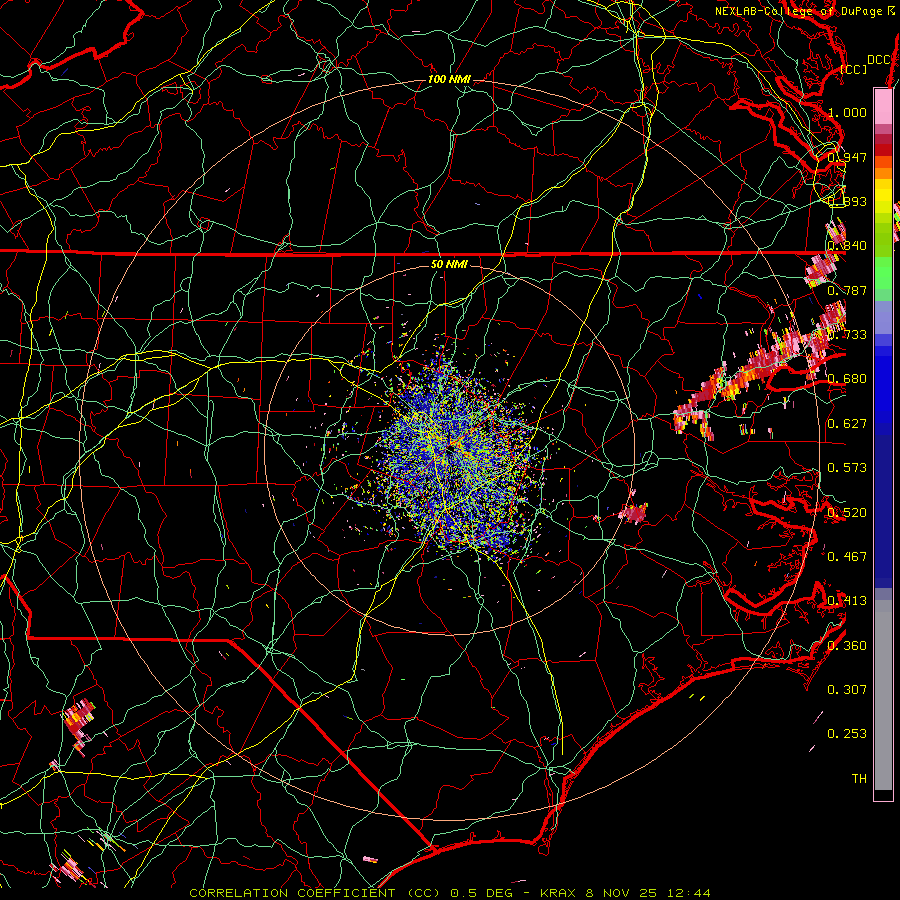
Task: Pick the dark navy segment of the color bar
Action: [x=883, y=505]
